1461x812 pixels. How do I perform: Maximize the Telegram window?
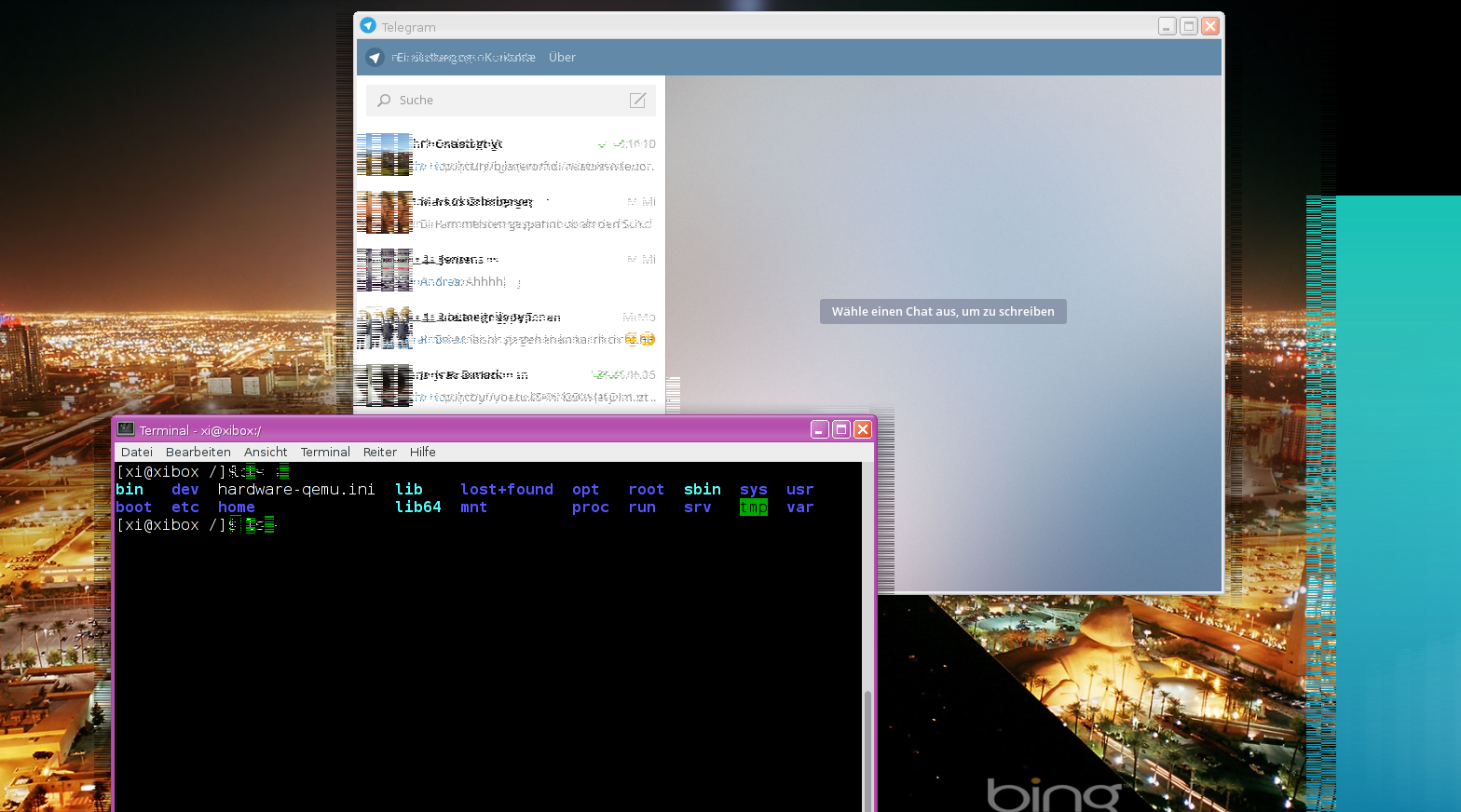(x=1188, y=26)
